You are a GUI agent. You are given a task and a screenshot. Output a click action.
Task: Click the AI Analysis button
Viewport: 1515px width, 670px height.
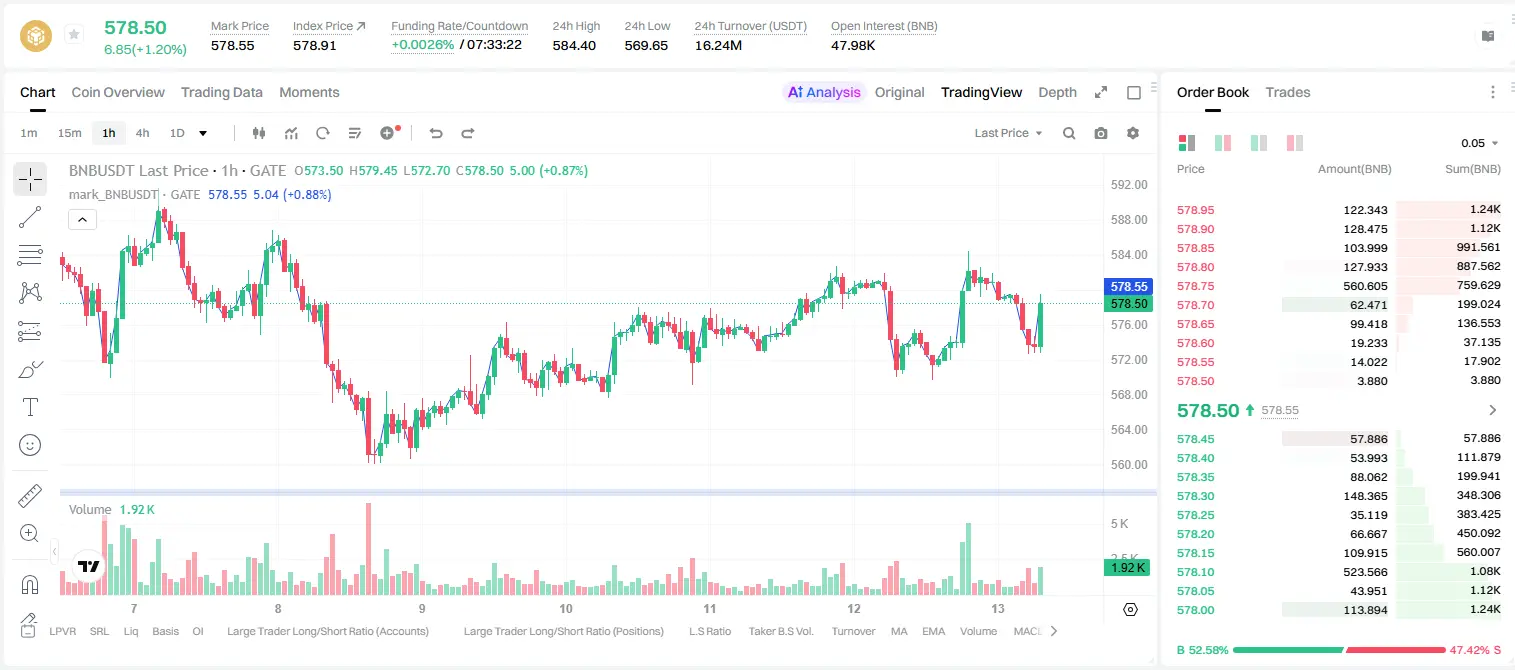click(x=823, y=92)
